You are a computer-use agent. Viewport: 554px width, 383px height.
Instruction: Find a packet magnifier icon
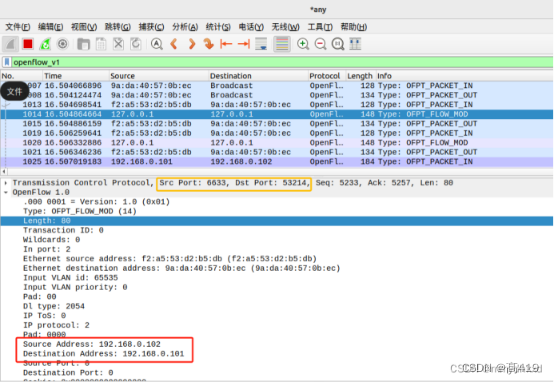[x=157, y=44]
